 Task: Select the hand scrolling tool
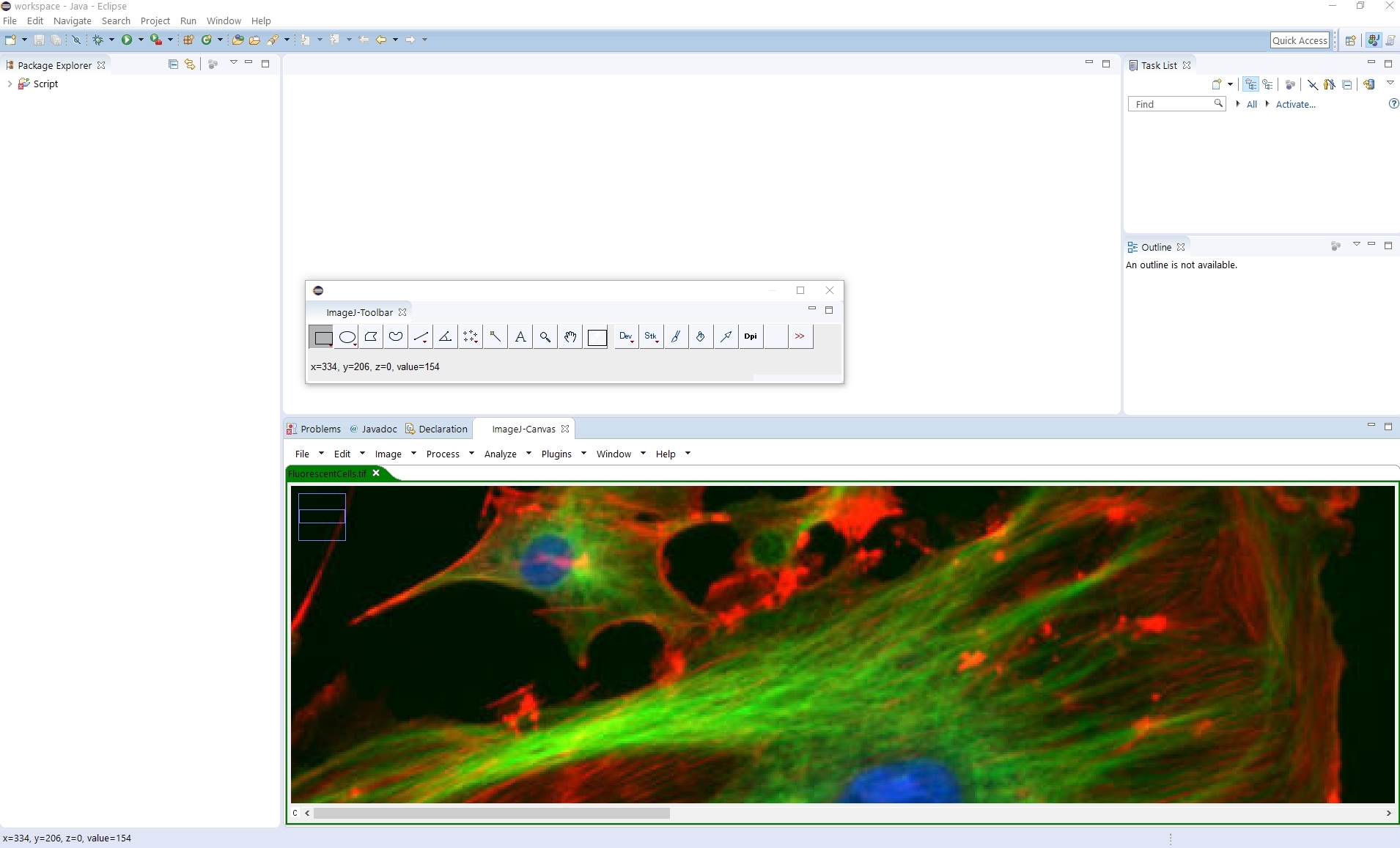point(570,336)
